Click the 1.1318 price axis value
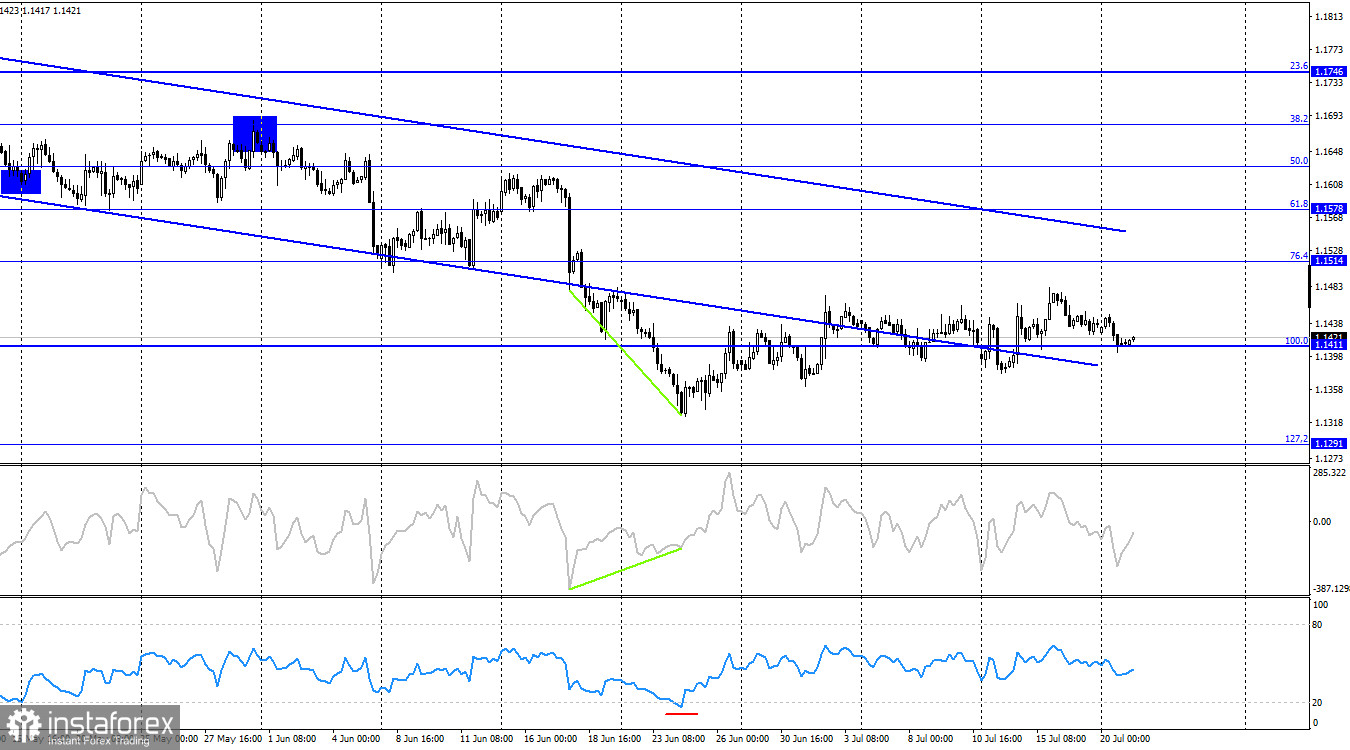Image resolution: width=1350 pixels, height=750 pixels. [x=1329, y=423]
